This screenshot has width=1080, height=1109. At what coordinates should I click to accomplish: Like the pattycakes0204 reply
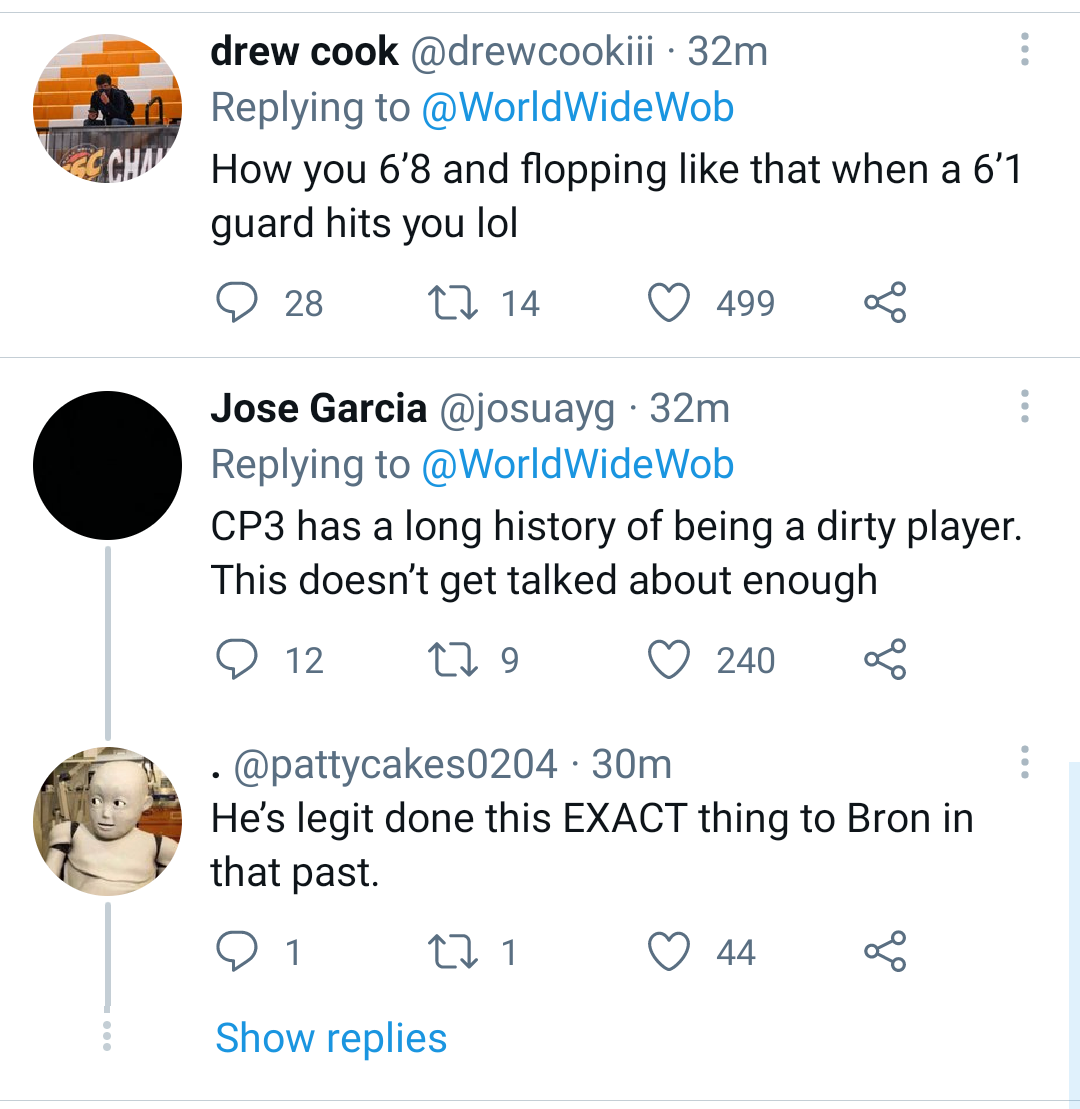pyautogui.click(x=671, y=952)
